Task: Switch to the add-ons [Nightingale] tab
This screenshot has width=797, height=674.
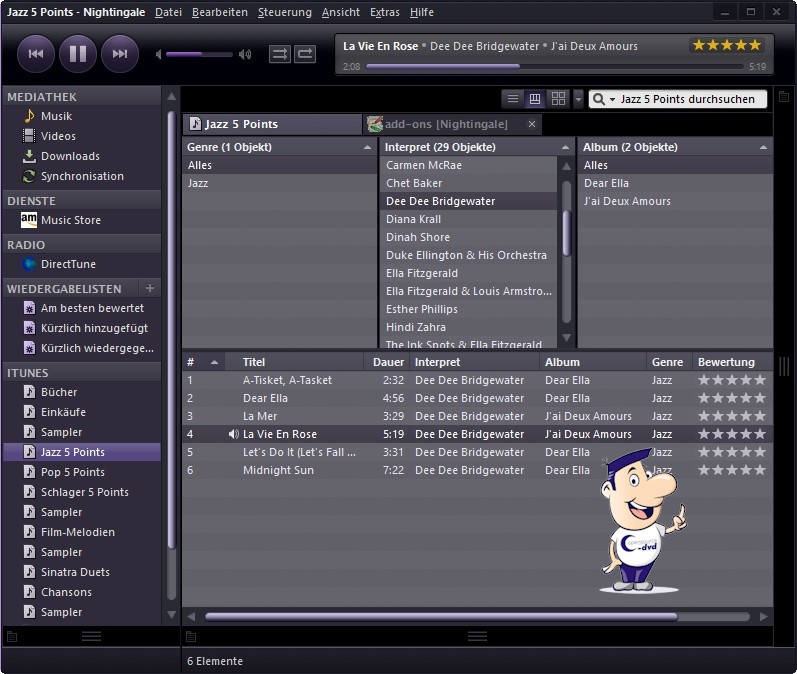Action: 446,124
